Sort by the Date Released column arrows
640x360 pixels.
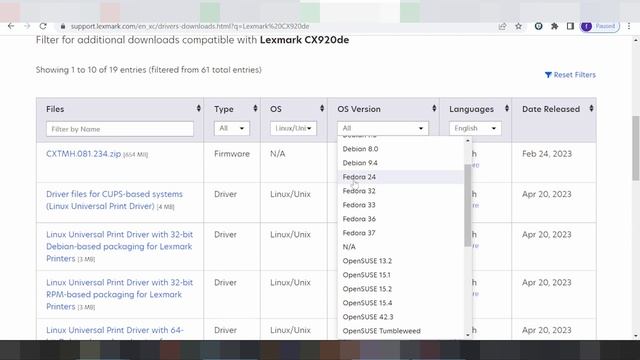tap(591, 108)
